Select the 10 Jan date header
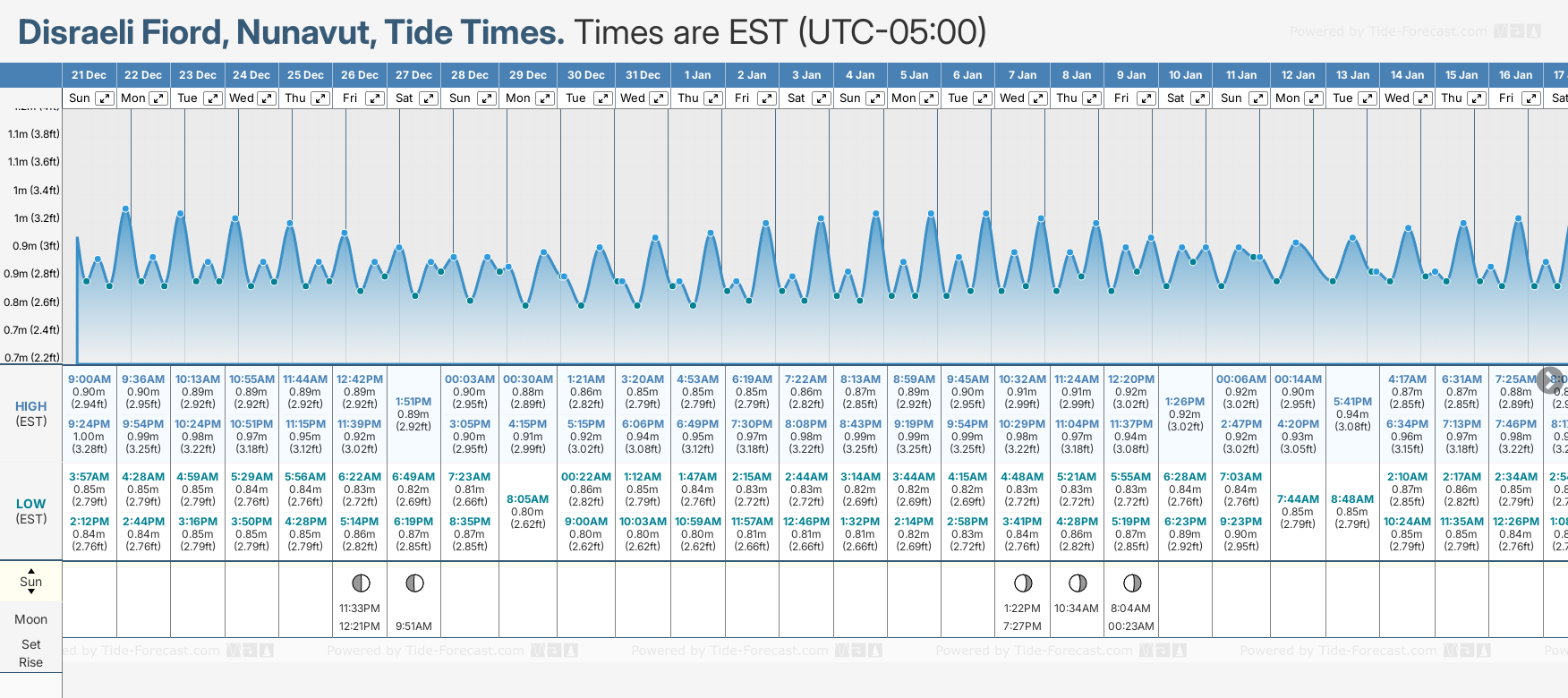 (1186, 75)
